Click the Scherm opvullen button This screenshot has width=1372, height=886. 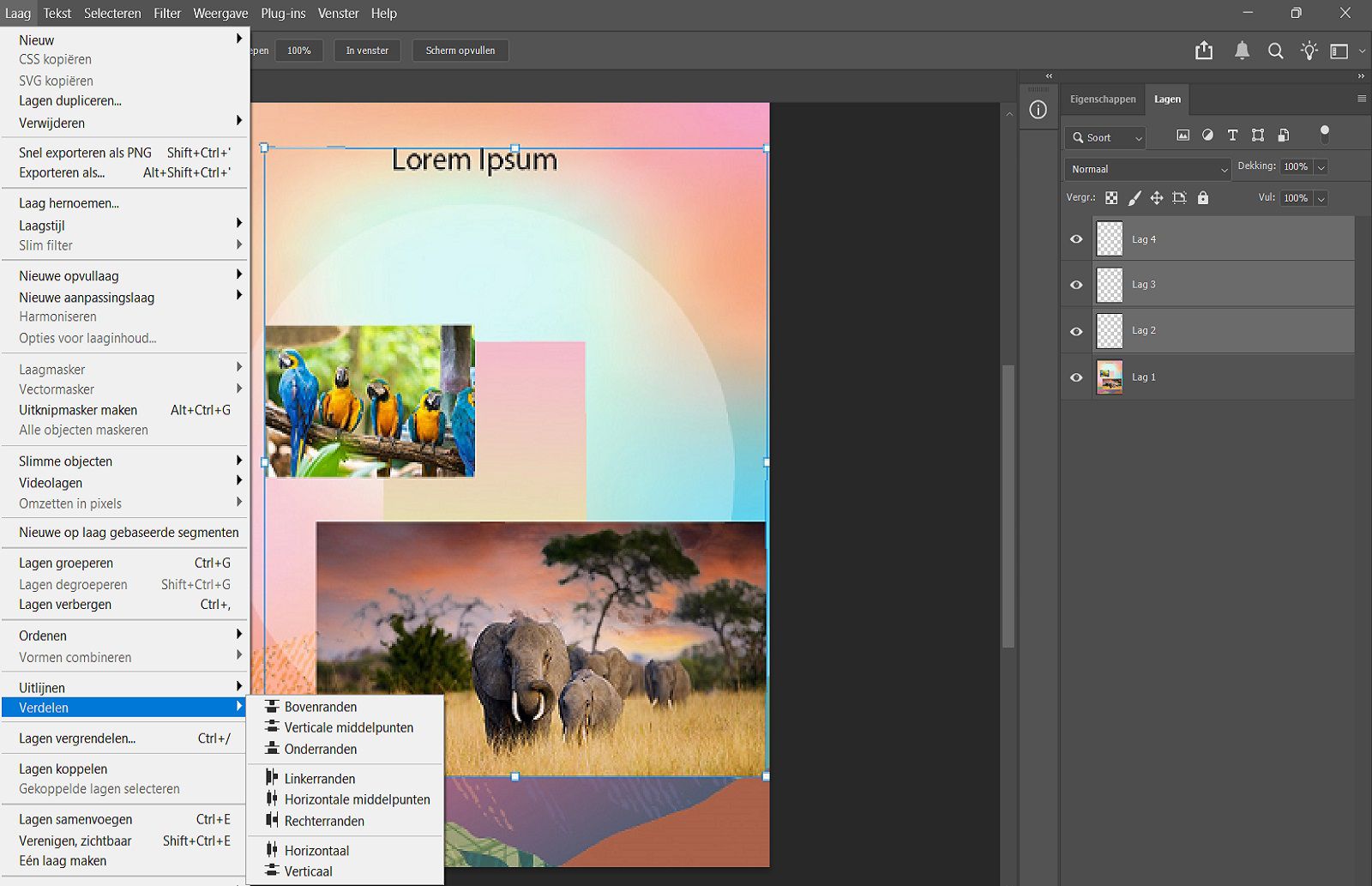[x=460, y=51]
